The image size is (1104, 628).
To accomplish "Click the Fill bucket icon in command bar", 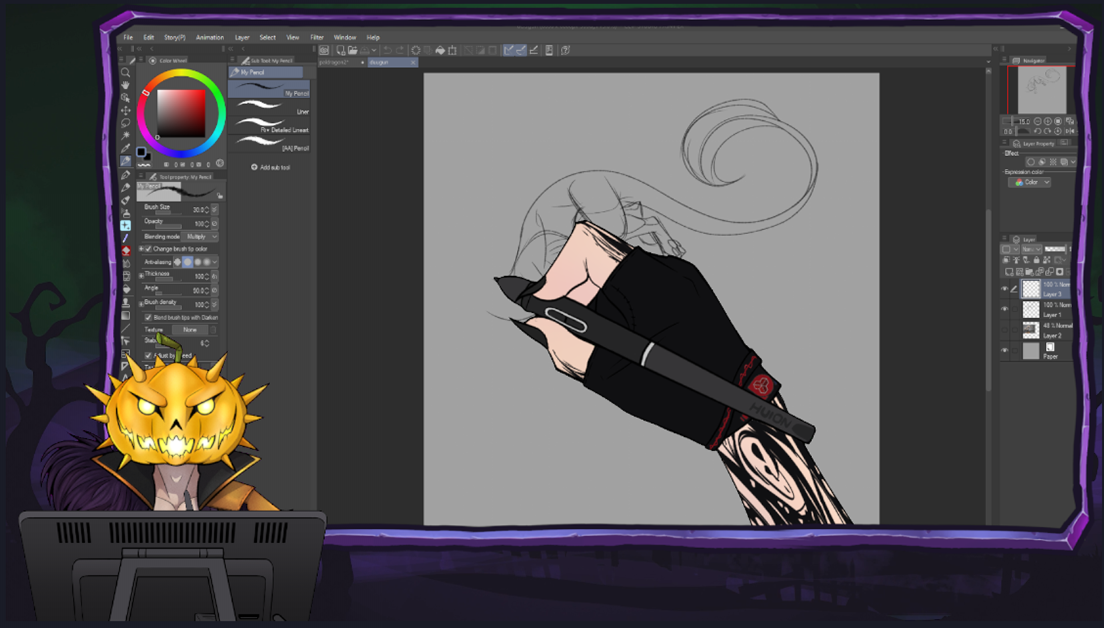I will [x=439, y=50].
